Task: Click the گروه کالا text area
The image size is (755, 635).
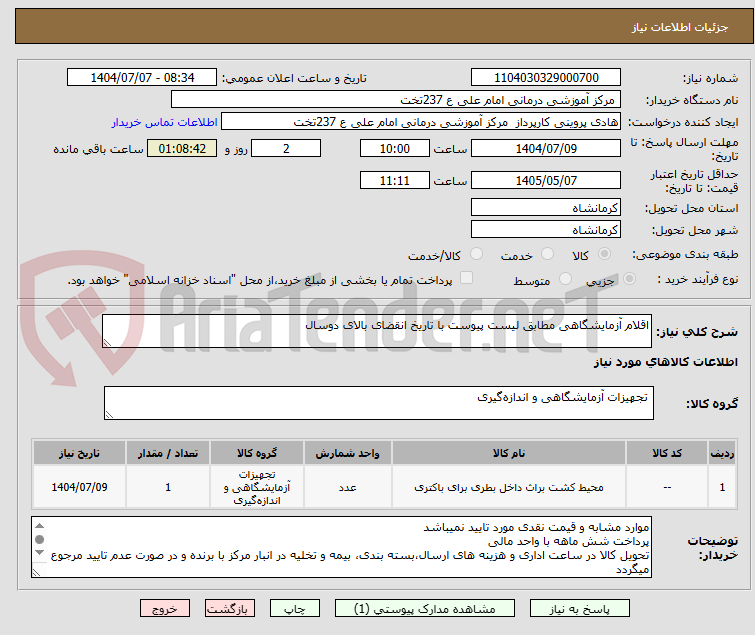Action: click(x=378, y=403)
